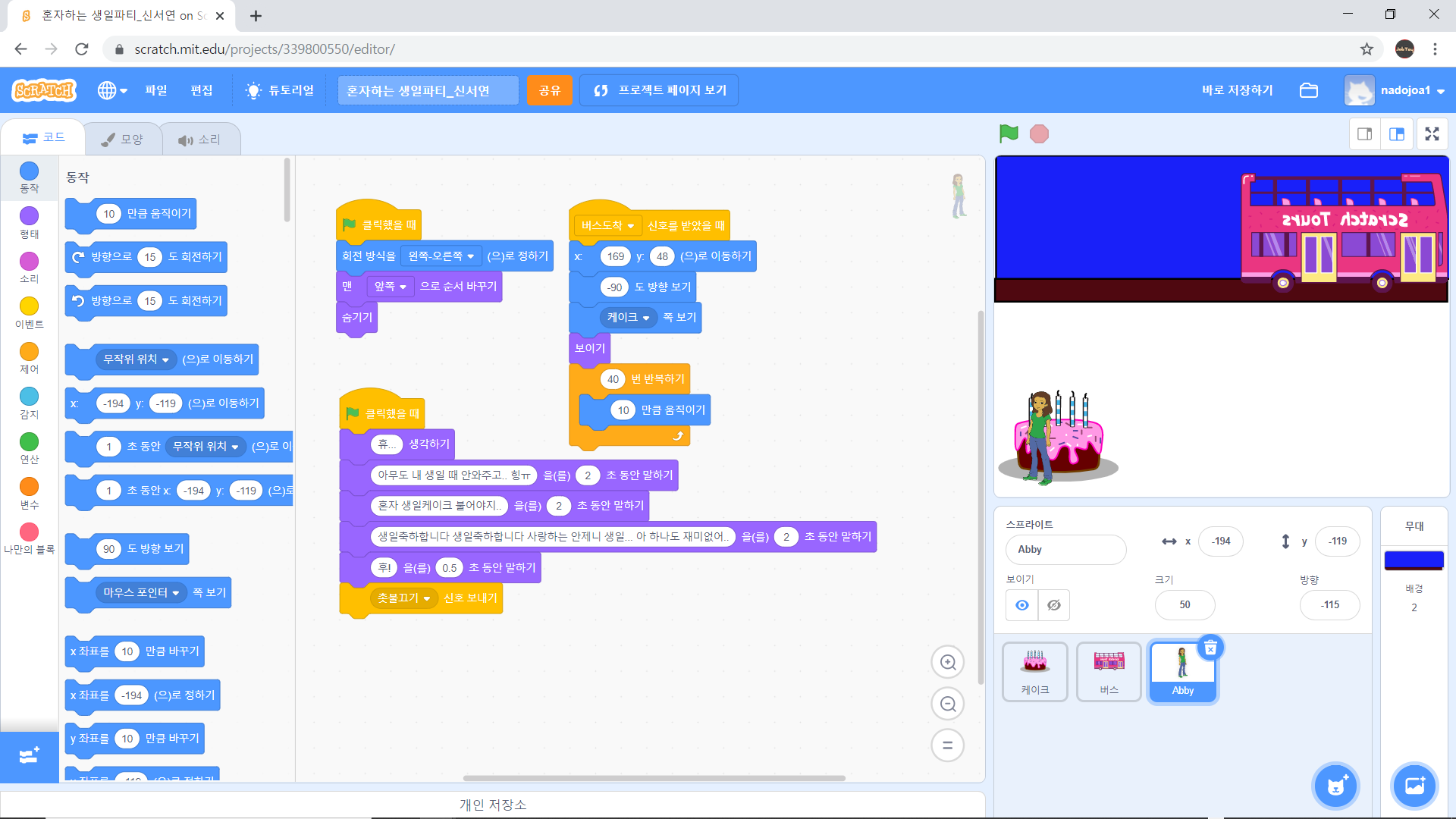Switch to small stage layout
Viewport: 1456px width, 819px height.
(x=1364, y=134)
